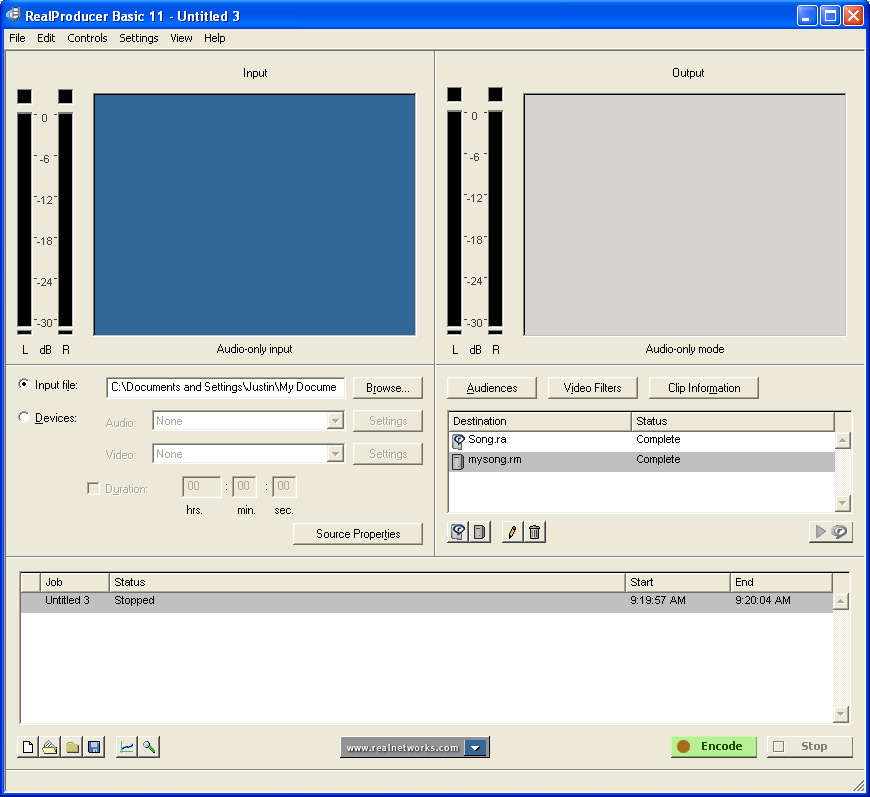Select the Input file radio button
The image size is (870, 797).
point(24,384)
